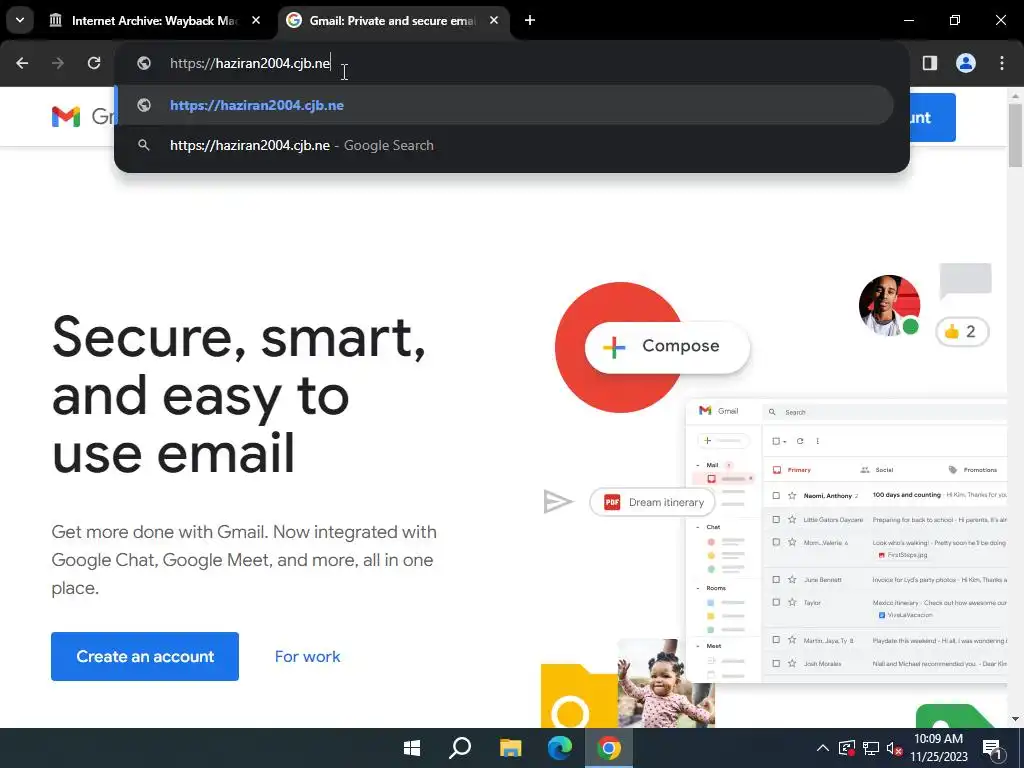This screenshot has width=1024, height=768.
Task: Go back with the browser back arrow
Action: [x=22, y=63]
